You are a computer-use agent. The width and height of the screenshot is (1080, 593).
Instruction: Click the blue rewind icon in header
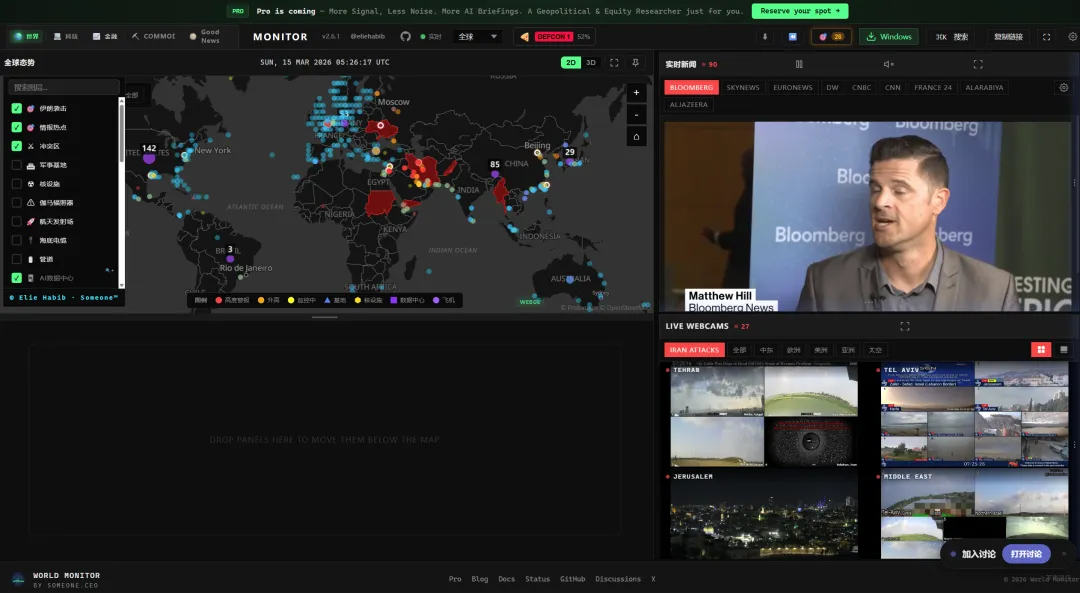click(793, 37)
